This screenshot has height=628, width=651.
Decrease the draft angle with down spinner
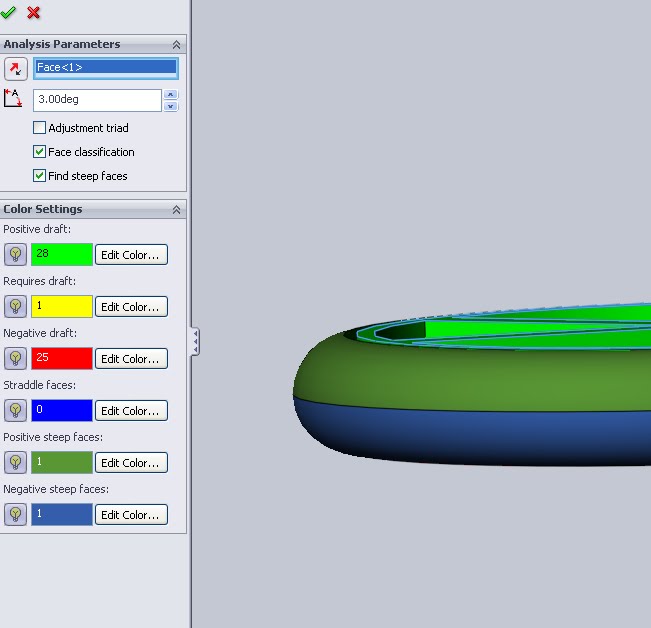point(171,106)
